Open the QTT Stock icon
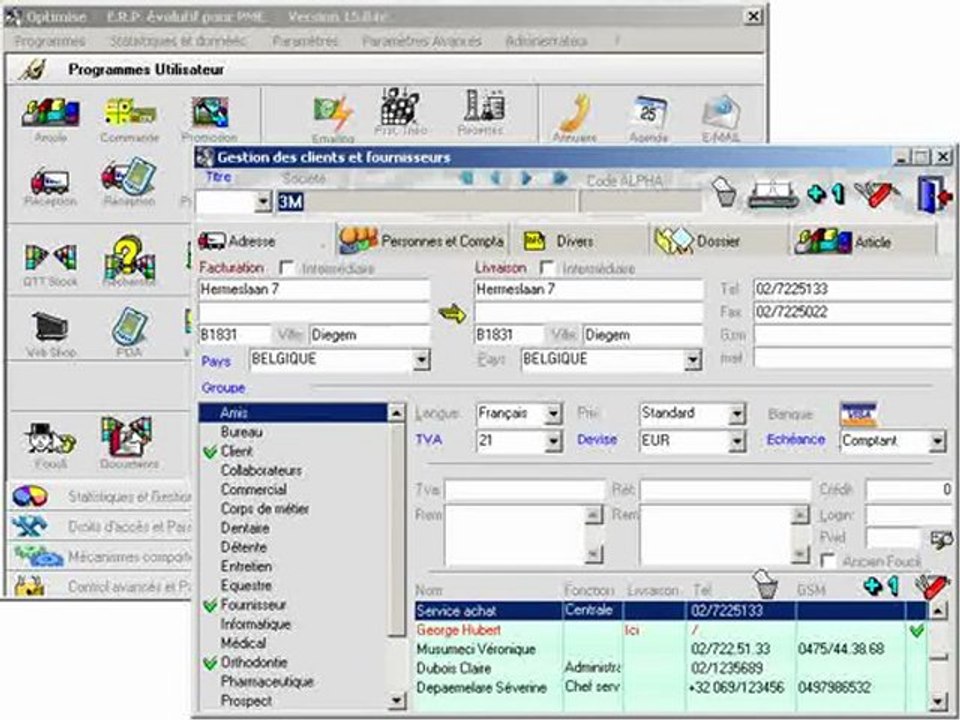 (x=51, y=257)
